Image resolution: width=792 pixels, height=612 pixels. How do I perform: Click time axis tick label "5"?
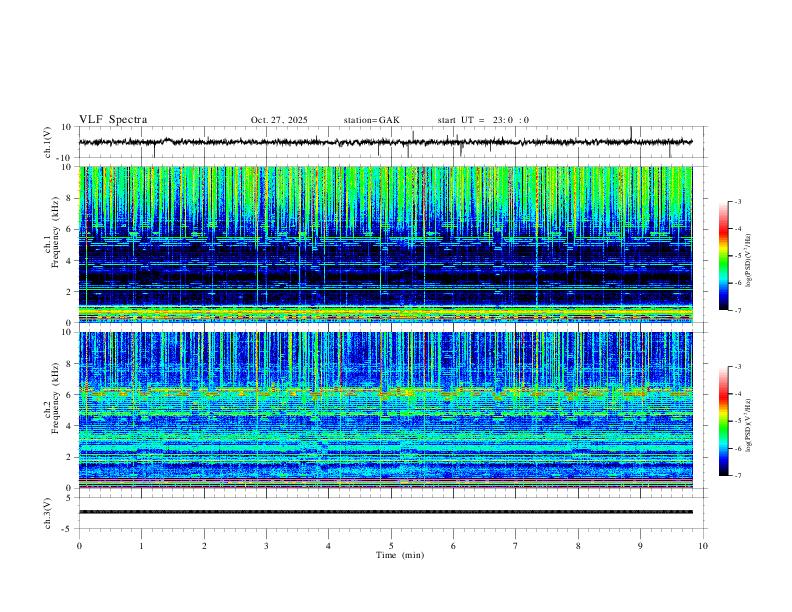pos(391,546)
